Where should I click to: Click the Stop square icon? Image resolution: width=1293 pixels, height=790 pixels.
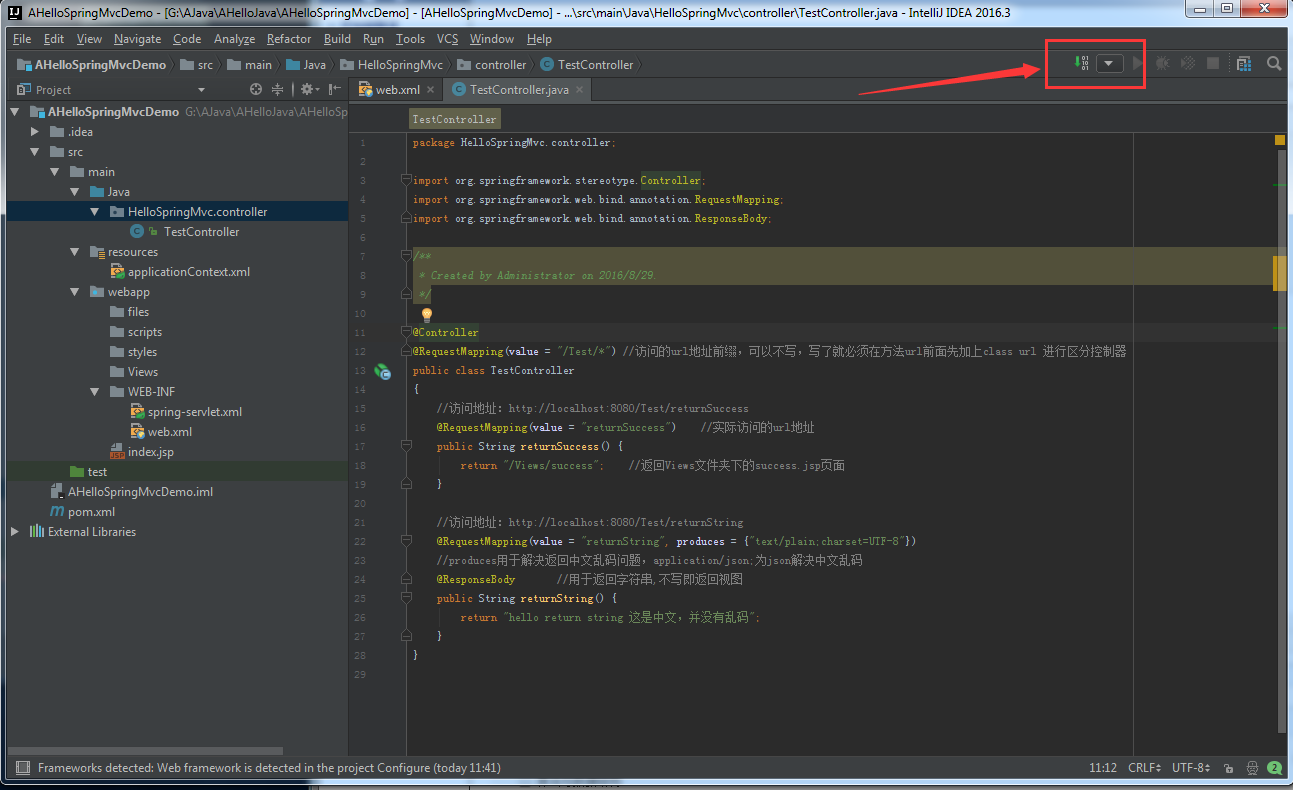tap(1213, 63)
